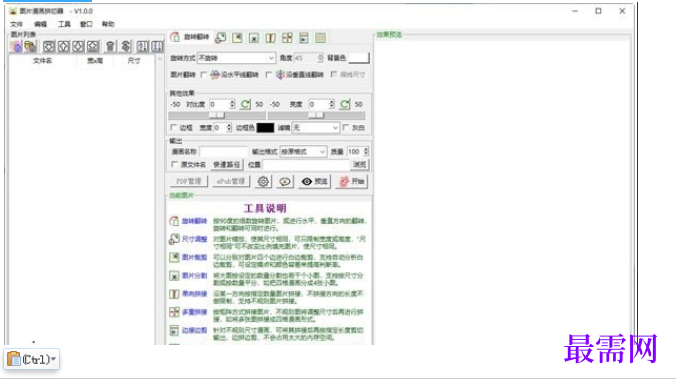
Task: Click the image list scrollbar up arrow
Action: coord(160,59)
